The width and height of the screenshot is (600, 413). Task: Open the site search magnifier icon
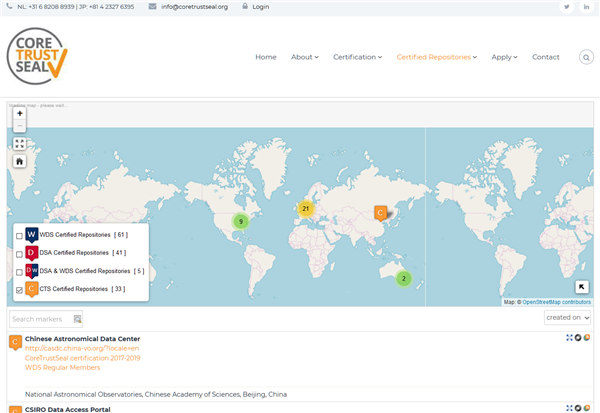coord(586,57)
